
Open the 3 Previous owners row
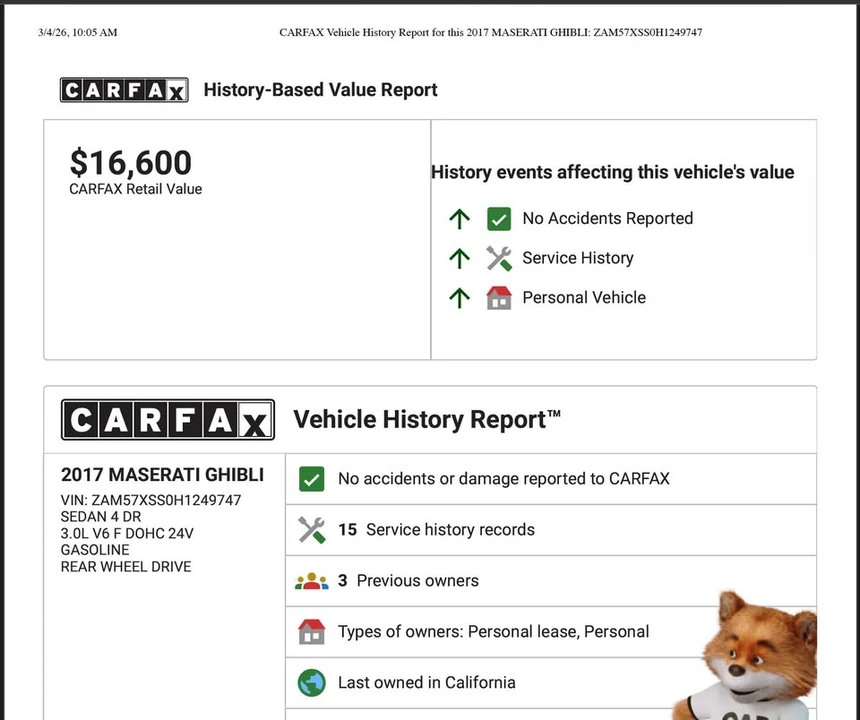pos(551,581)
